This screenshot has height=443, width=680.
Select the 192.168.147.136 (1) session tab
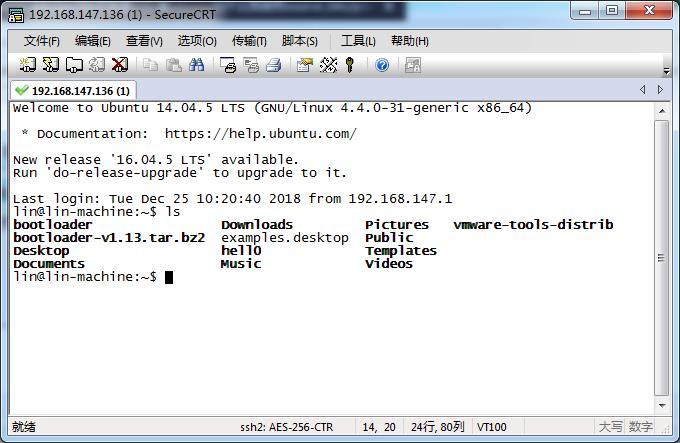(x=73, y=91)
